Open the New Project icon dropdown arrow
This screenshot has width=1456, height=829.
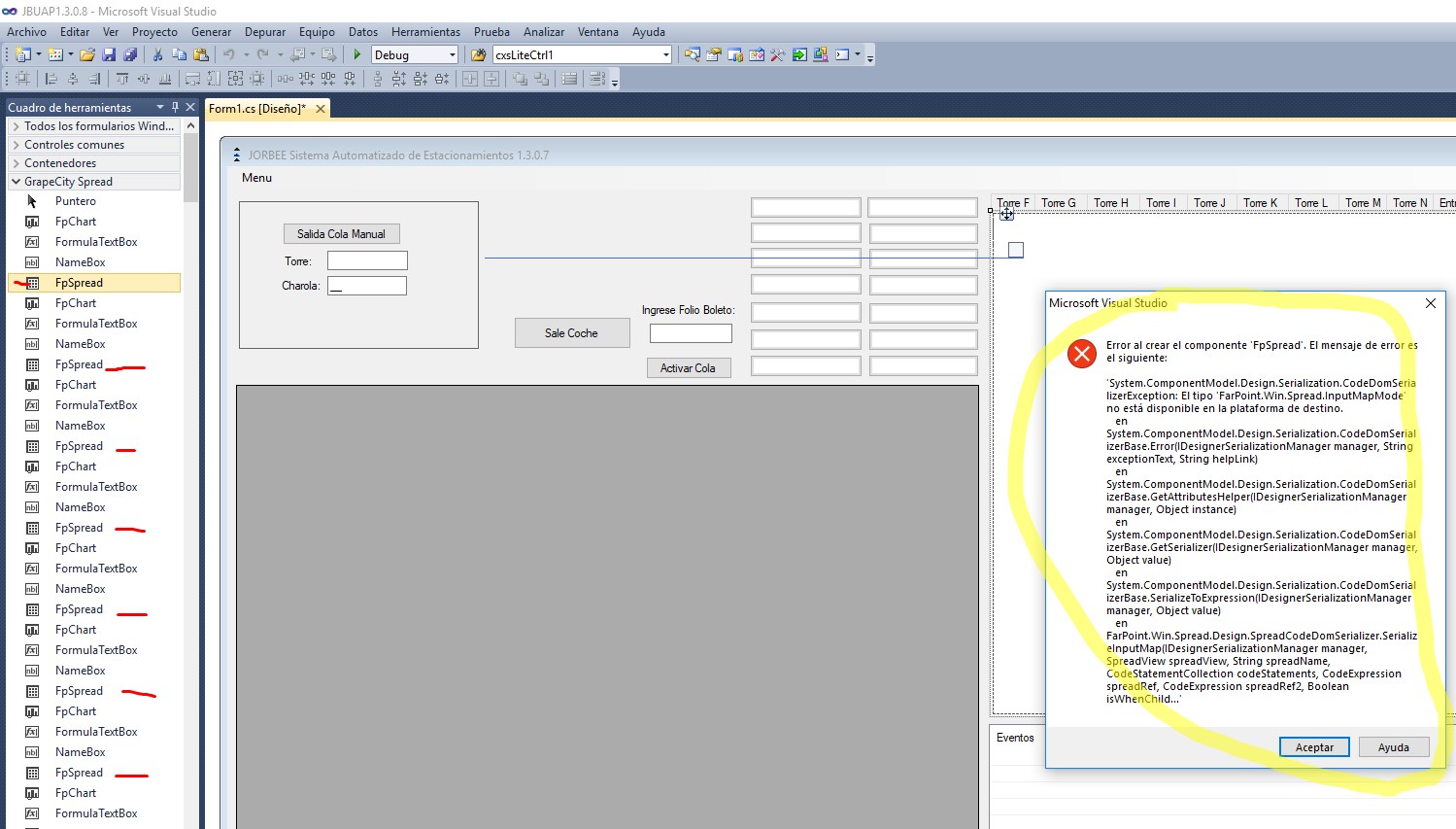[39, 54]
